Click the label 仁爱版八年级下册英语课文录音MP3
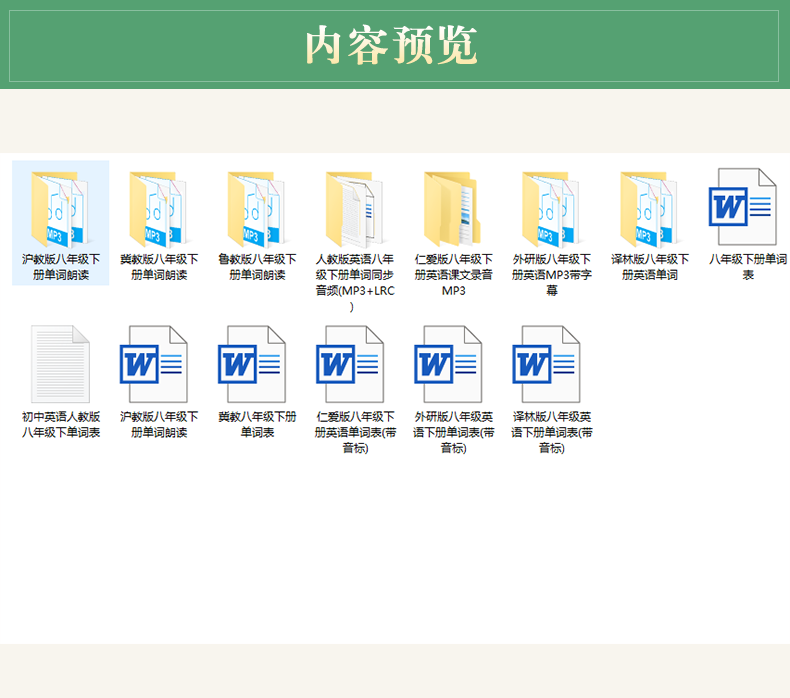The width and height of the screenshot is (790, 698). [x=453, y=275]
